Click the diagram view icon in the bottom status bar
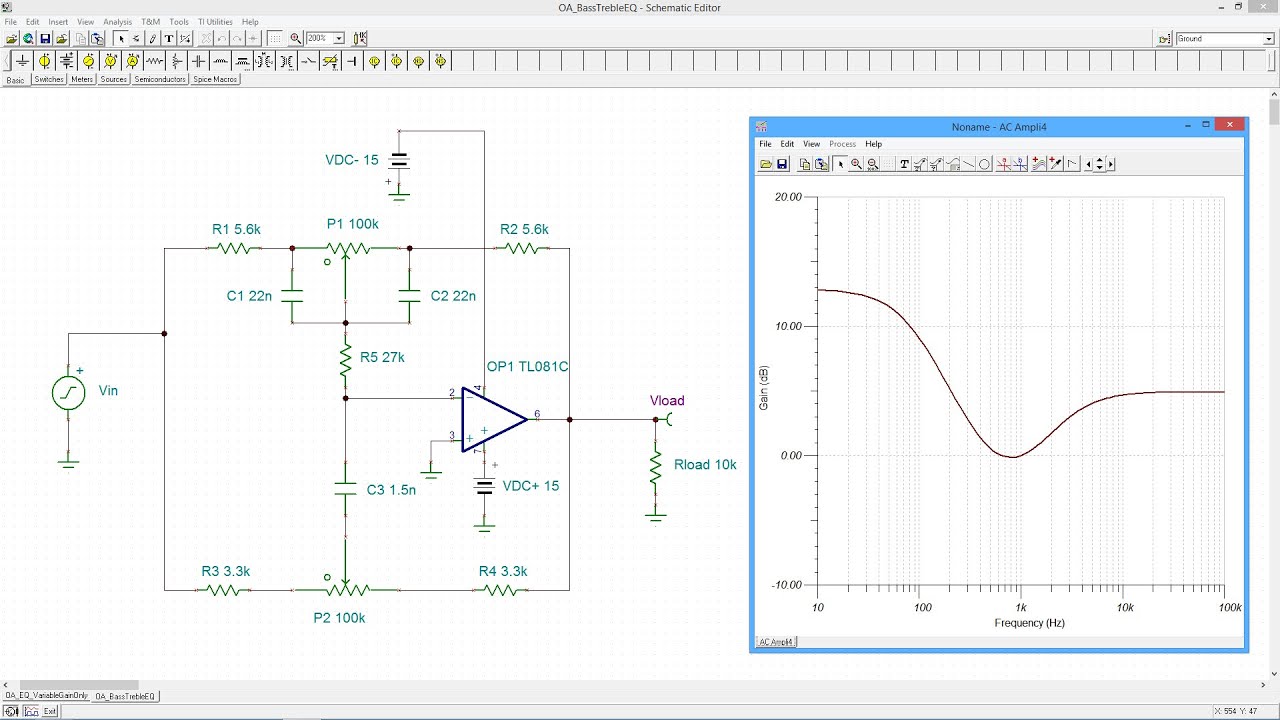The image size is (1280, 720). [x=30, y=711]
